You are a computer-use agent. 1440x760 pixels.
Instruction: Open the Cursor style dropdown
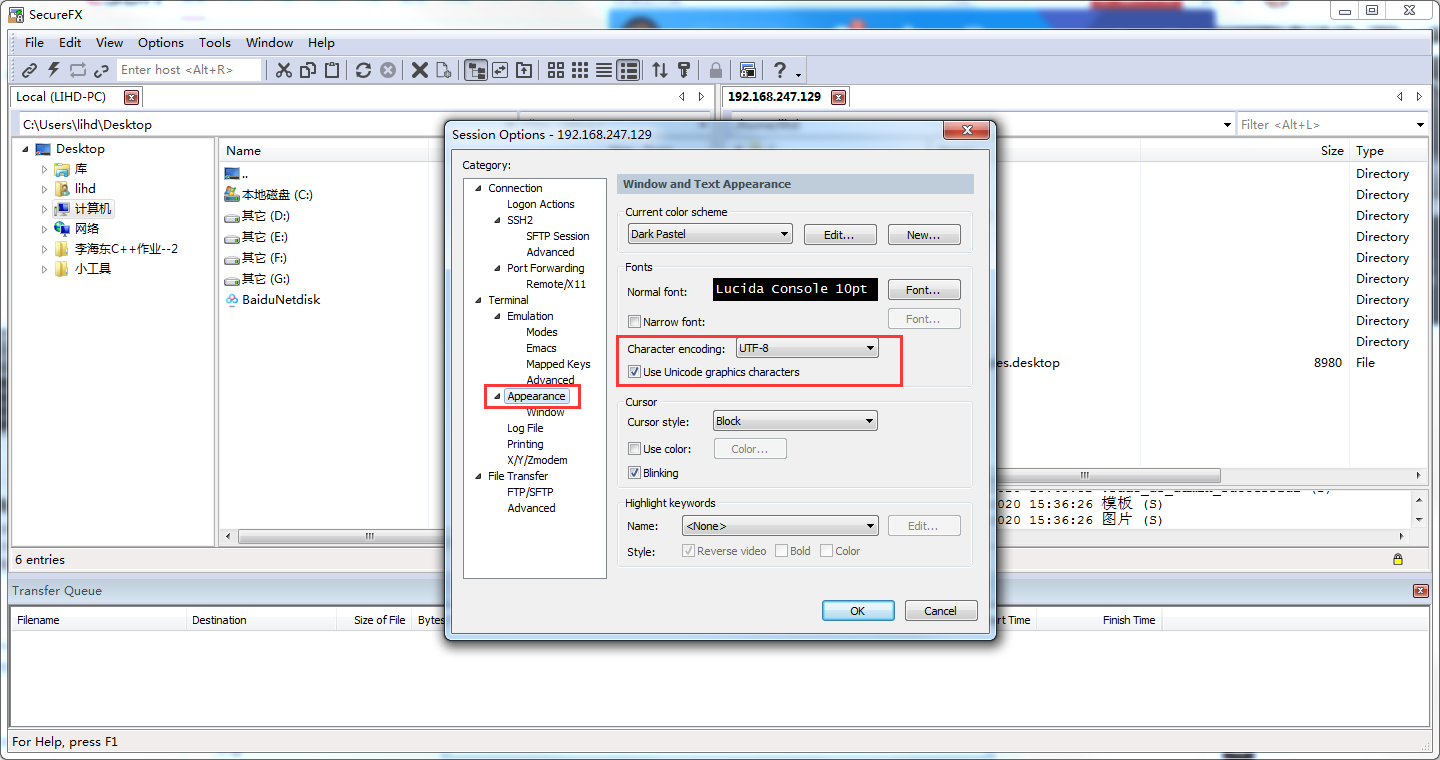(795, 421)
